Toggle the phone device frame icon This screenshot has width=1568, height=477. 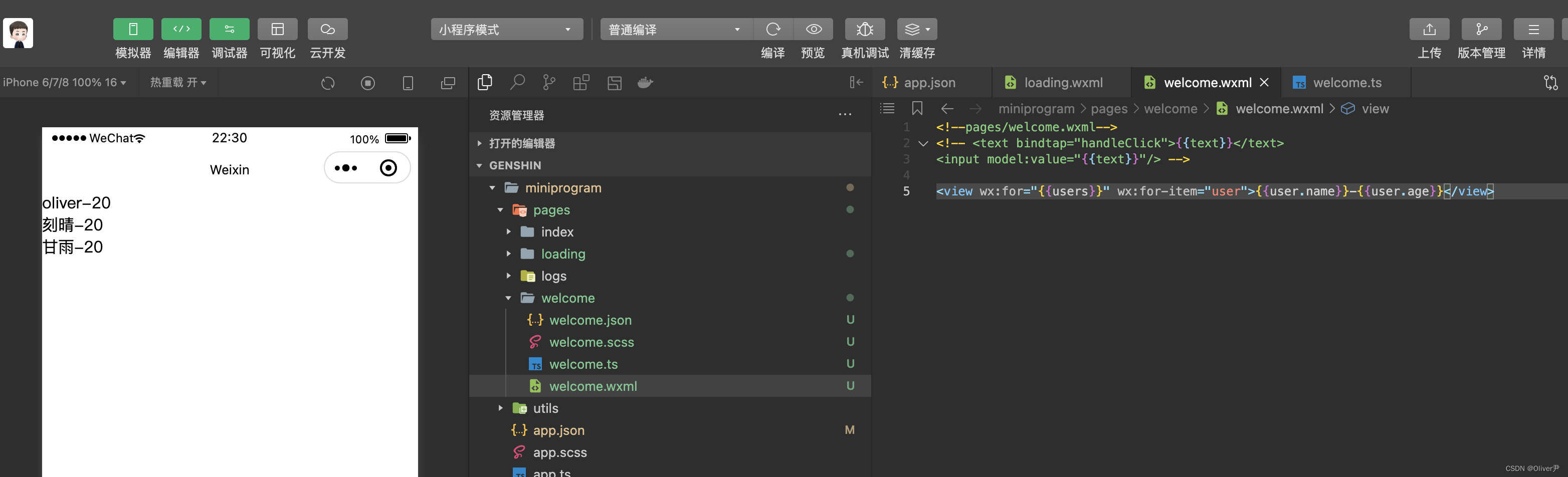coord(408,83)
